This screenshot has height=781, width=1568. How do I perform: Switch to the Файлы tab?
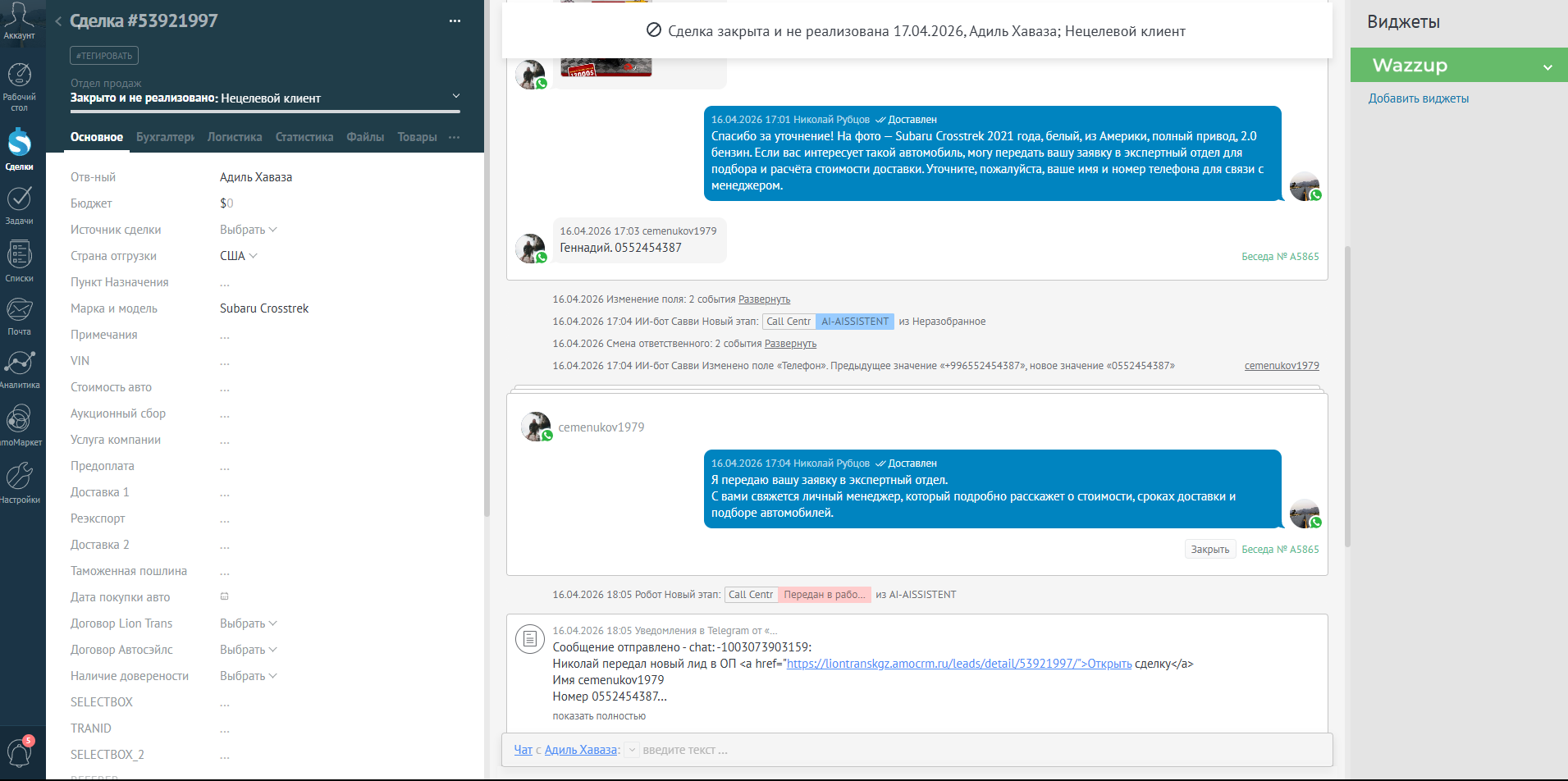tap(365, 137)
